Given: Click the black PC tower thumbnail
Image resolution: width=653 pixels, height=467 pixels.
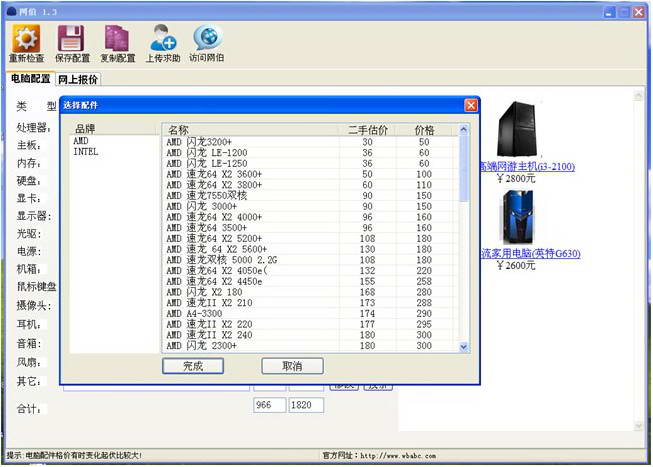Looking at the screenshot, I should click(x=517, y=129).
